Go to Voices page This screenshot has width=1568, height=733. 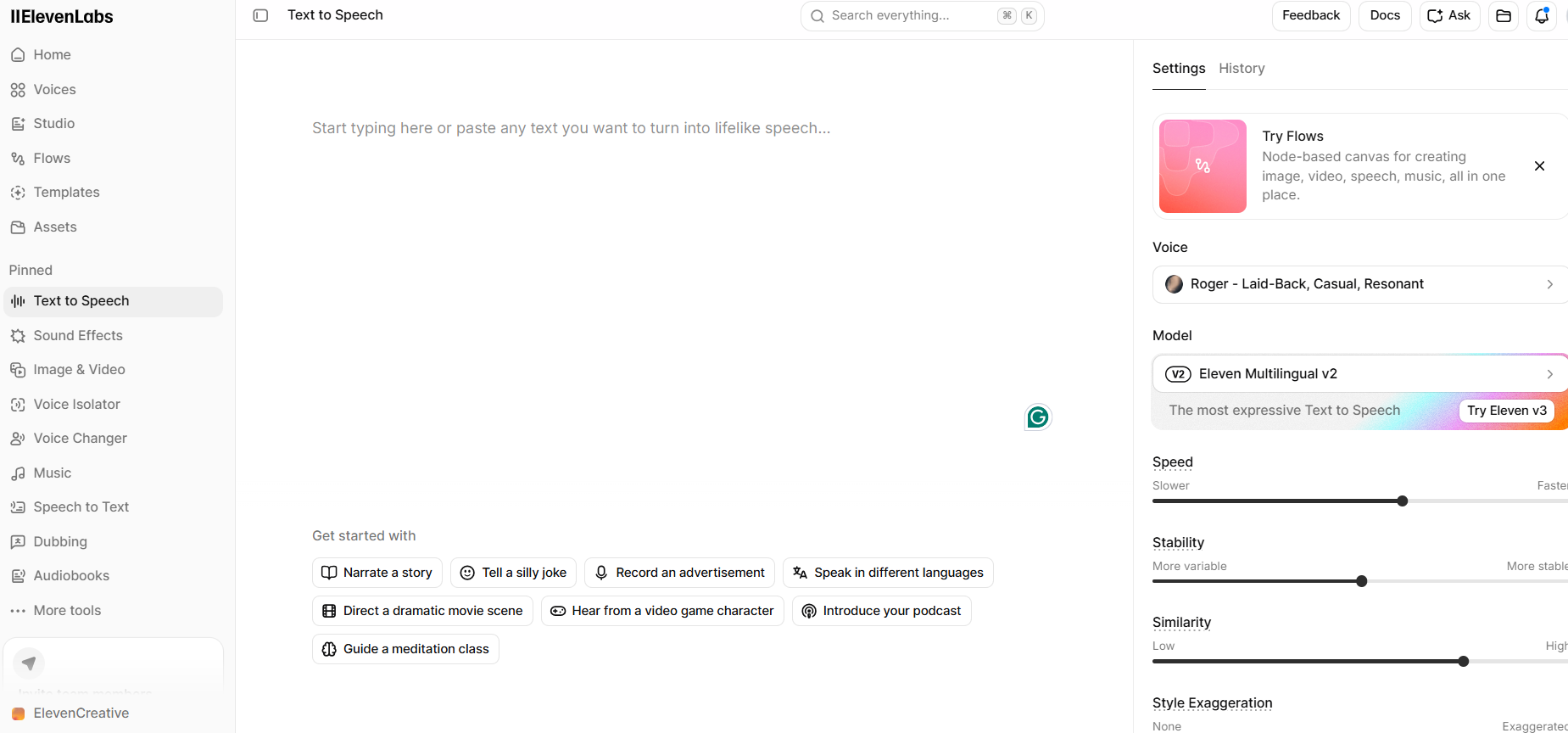tap(113, 89)
